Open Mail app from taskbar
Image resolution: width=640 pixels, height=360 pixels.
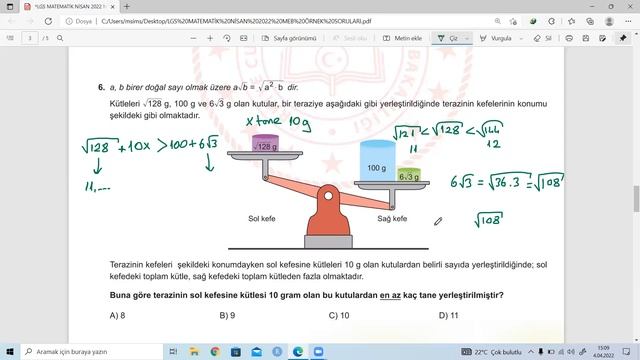pyautogui.click(x=257, y=351)
